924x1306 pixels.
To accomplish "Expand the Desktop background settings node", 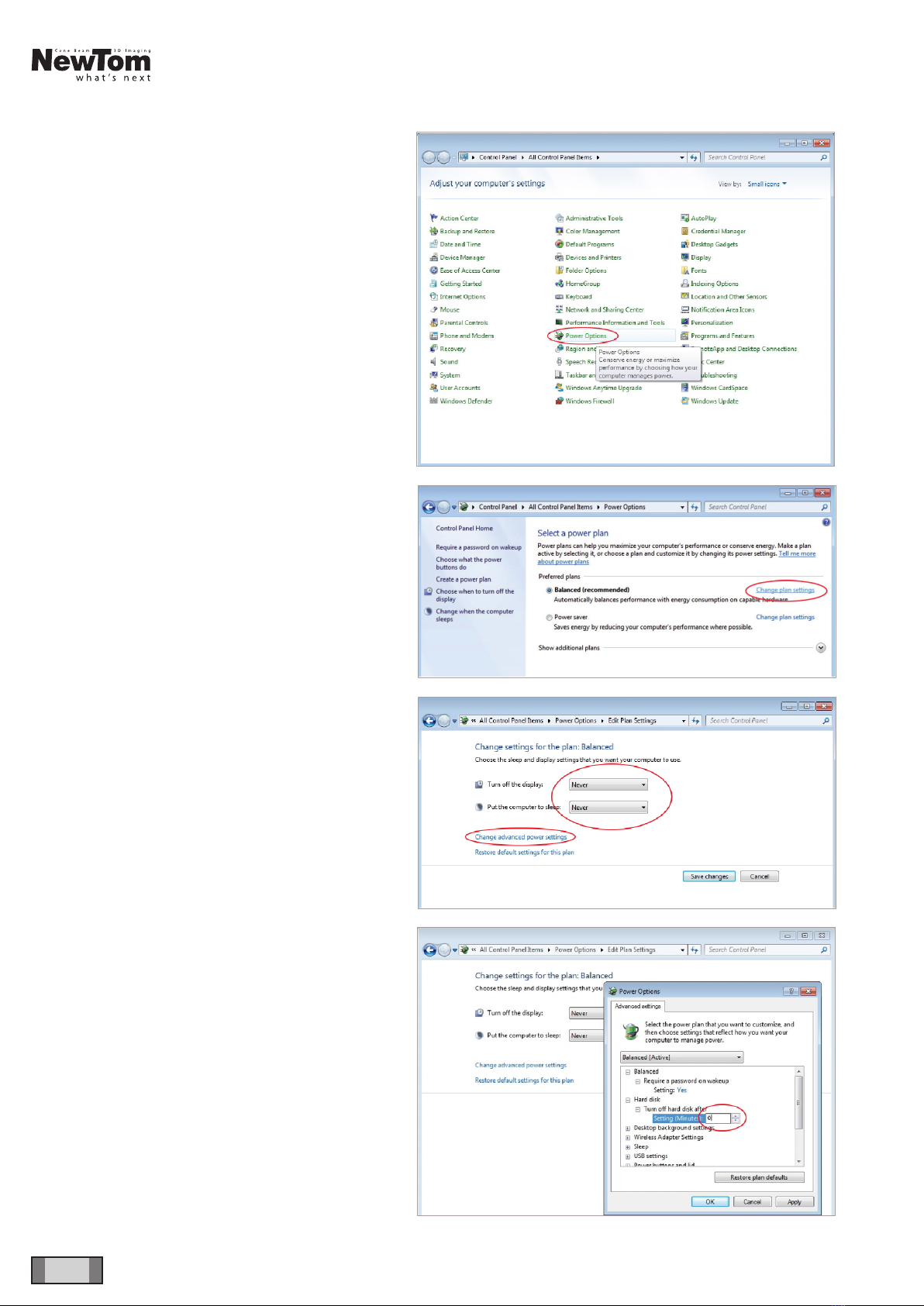I will click(x=627, y=1129).
